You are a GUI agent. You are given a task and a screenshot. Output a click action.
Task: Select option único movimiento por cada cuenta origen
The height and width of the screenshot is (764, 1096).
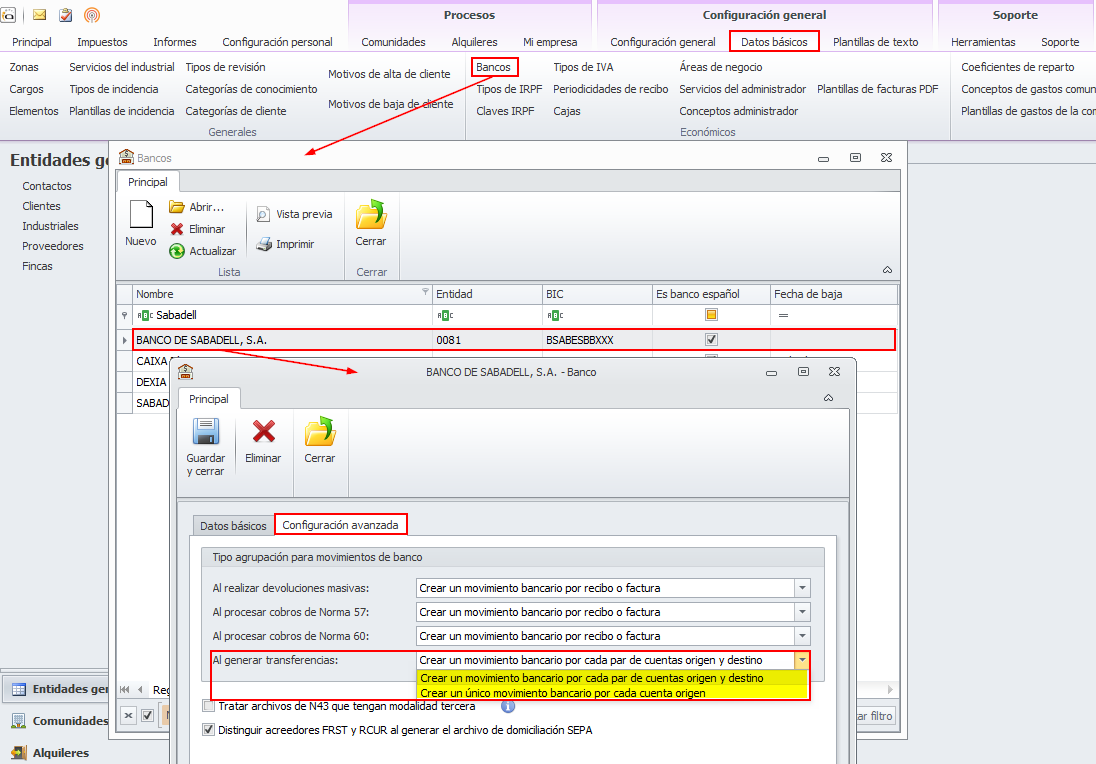612,693
